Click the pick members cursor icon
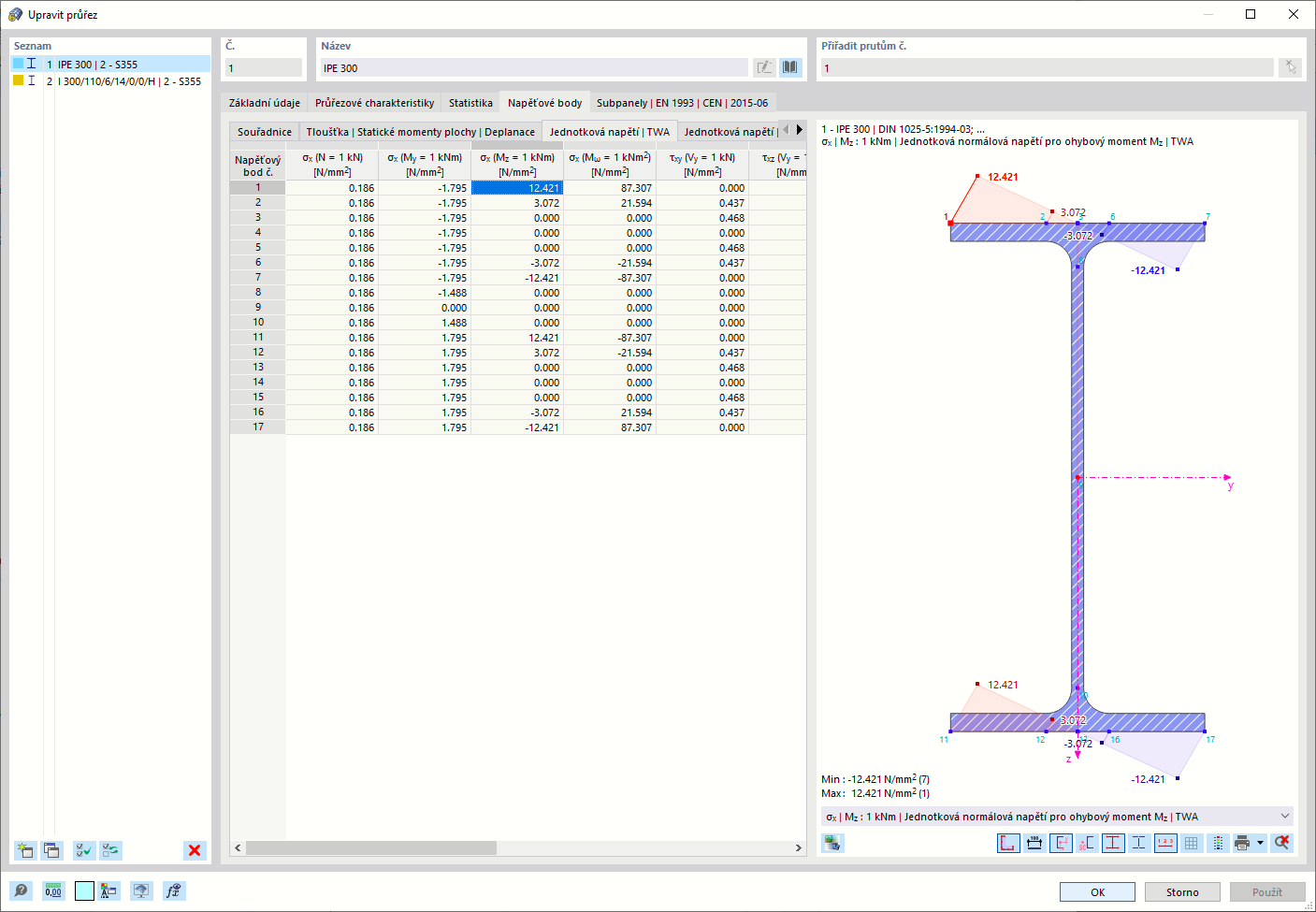Viewport: 1316px width, 912px height. tap(1291, 67)
